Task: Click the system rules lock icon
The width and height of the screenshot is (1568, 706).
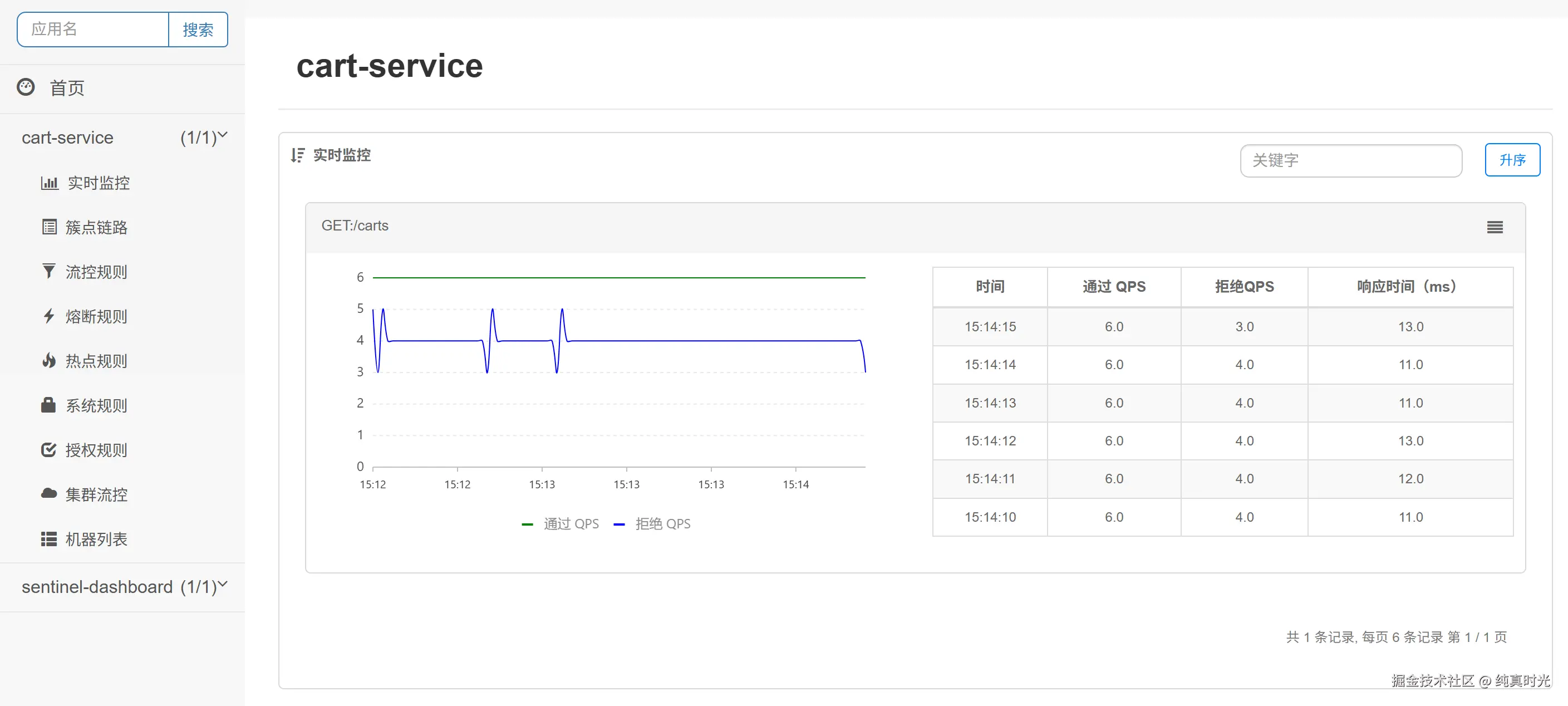Action: (48, 405)
